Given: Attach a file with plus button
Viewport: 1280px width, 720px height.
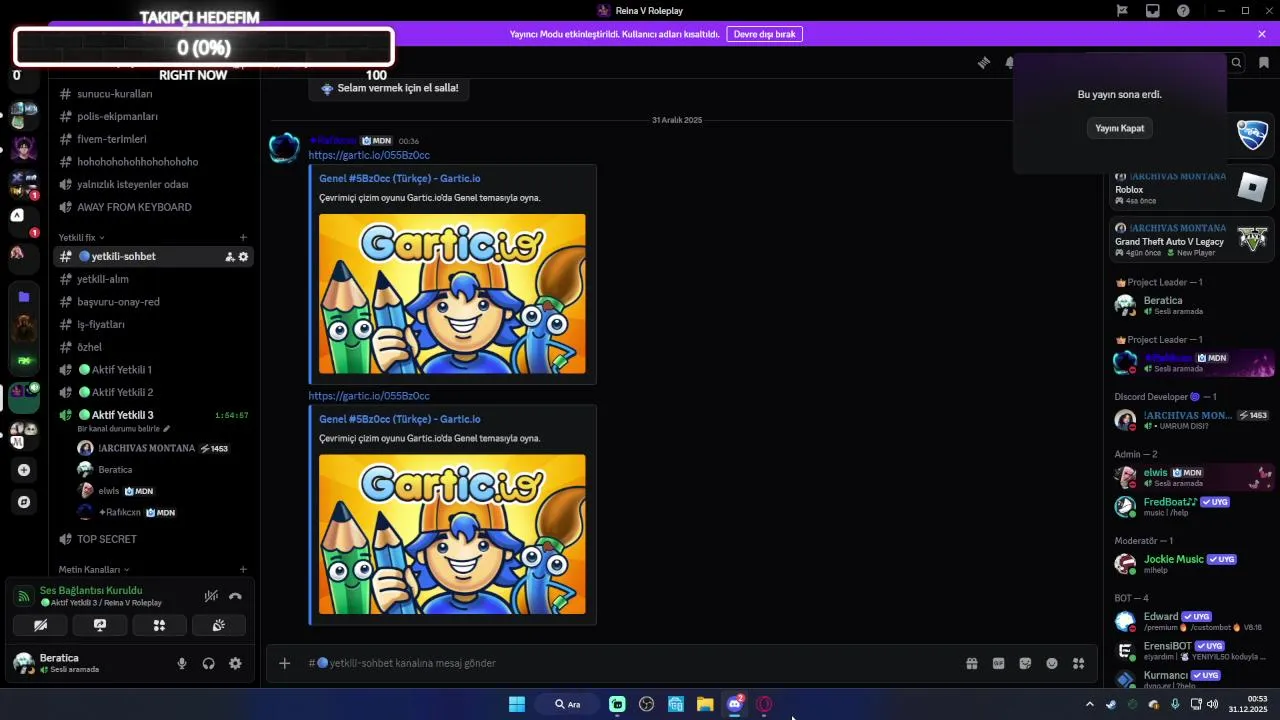Looking at the screenshot, I should (x=284, y=663).
